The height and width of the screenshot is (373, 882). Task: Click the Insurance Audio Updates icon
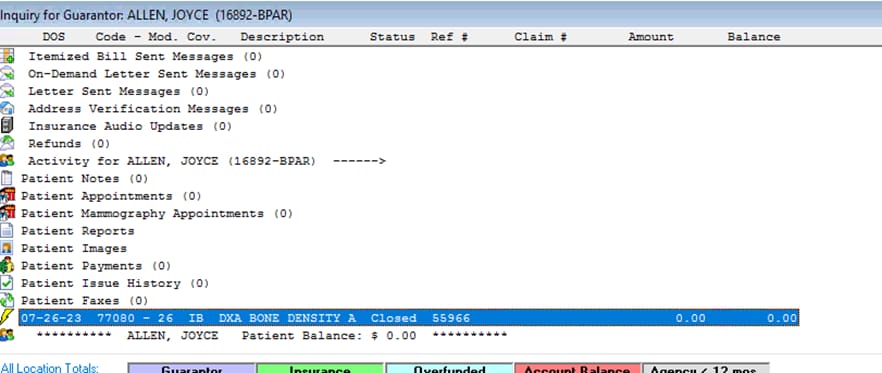tap(7, 126)
